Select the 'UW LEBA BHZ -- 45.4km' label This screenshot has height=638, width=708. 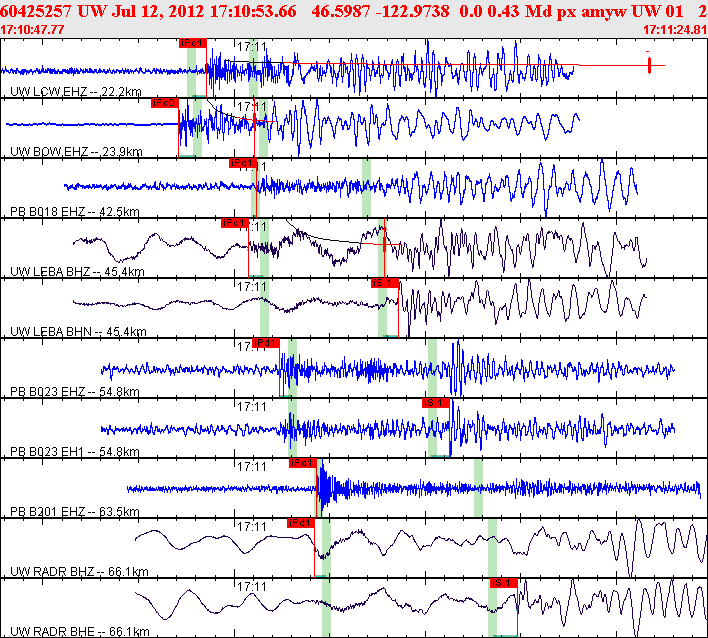(77, 272)
